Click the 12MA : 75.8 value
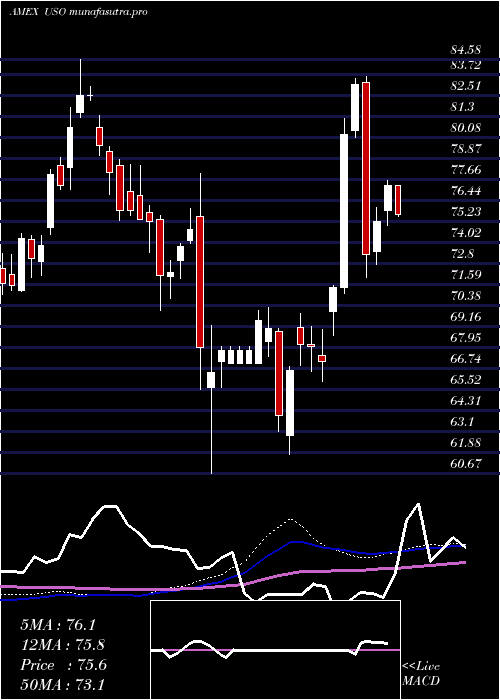This screenshot has width=500, height=700. (62, 645)
